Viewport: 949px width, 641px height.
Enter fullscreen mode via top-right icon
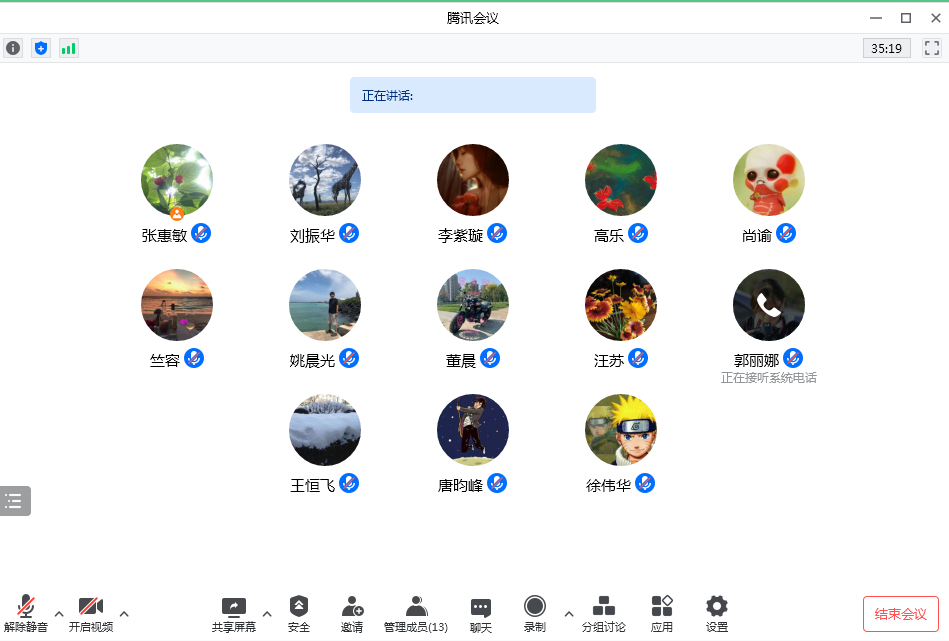click(932, 47)
